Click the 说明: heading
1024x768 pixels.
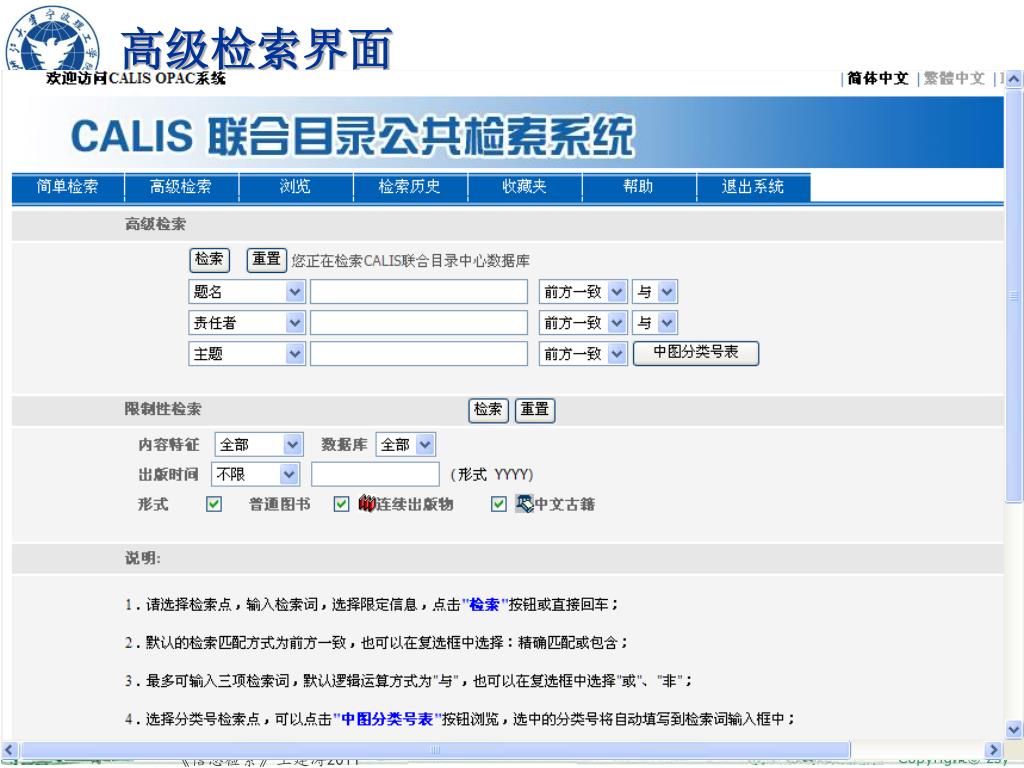(x=142, y=558)
